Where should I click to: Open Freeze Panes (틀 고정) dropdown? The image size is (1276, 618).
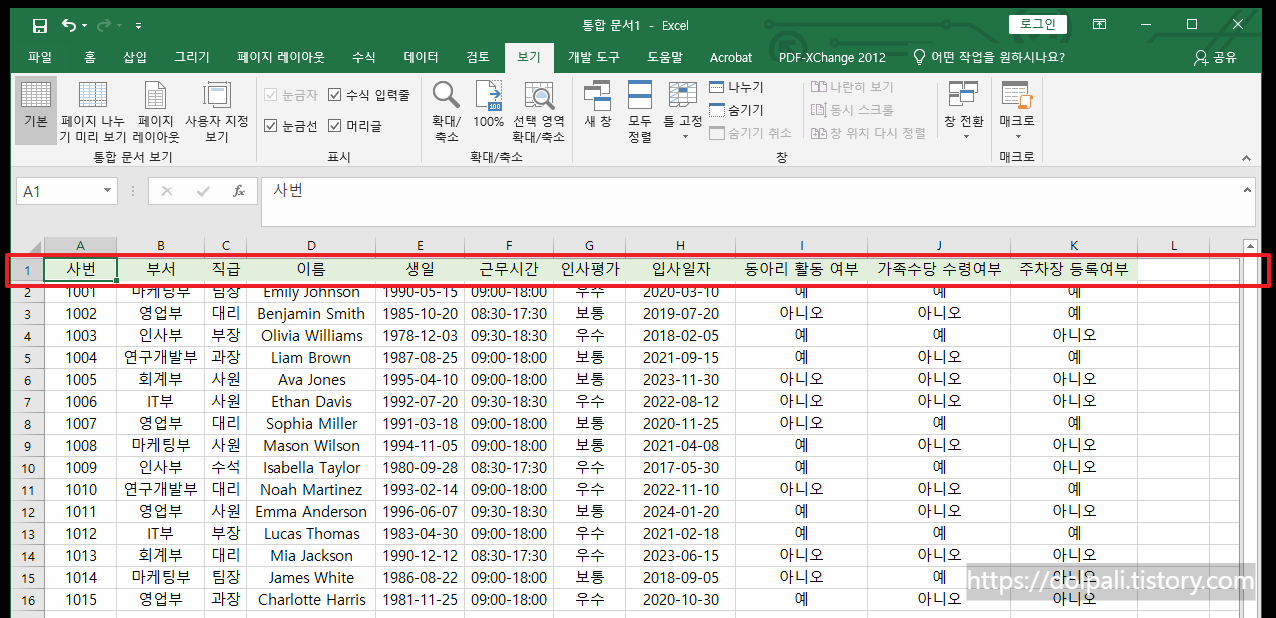[683, 110]
